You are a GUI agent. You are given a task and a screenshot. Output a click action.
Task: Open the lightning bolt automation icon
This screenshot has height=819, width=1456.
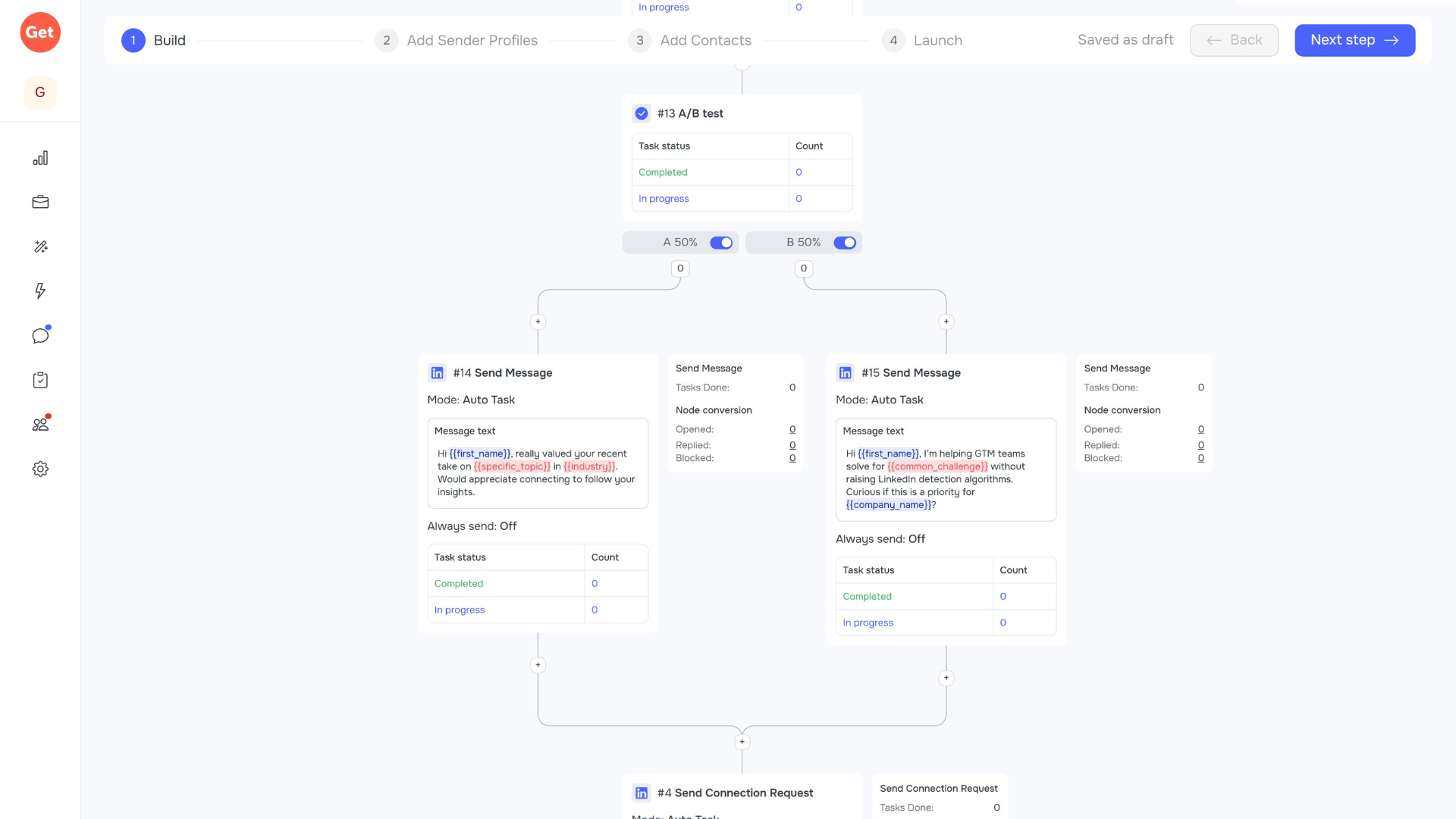(40, 290)
